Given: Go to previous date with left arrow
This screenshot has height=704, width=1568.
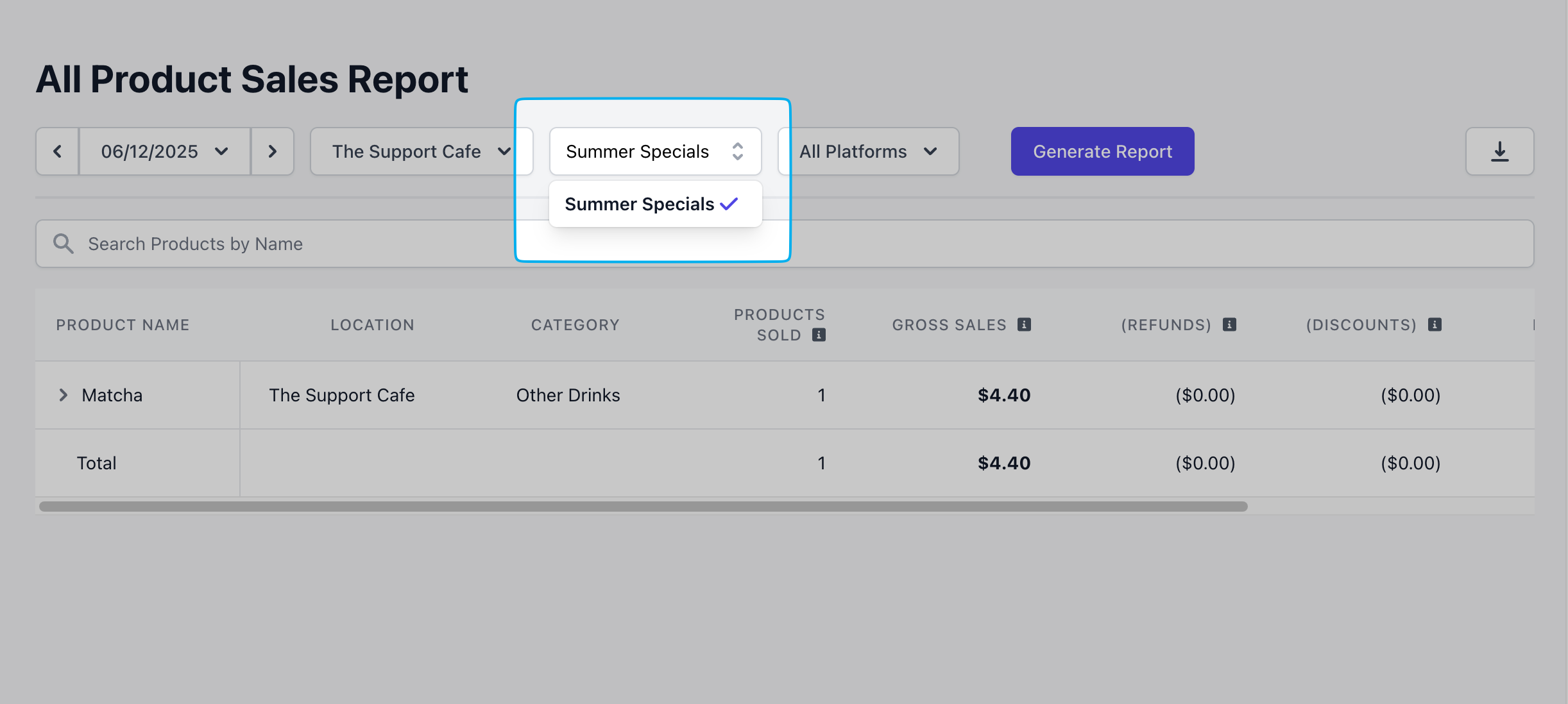Looking at the screenshot, I should [57, 151].
